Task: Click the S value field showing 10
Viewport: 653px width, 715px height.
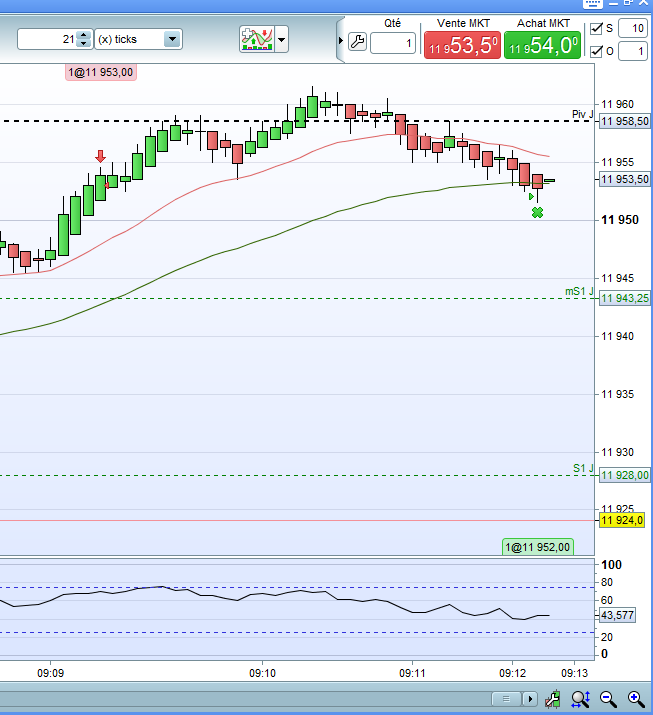Action: [633, 28]
